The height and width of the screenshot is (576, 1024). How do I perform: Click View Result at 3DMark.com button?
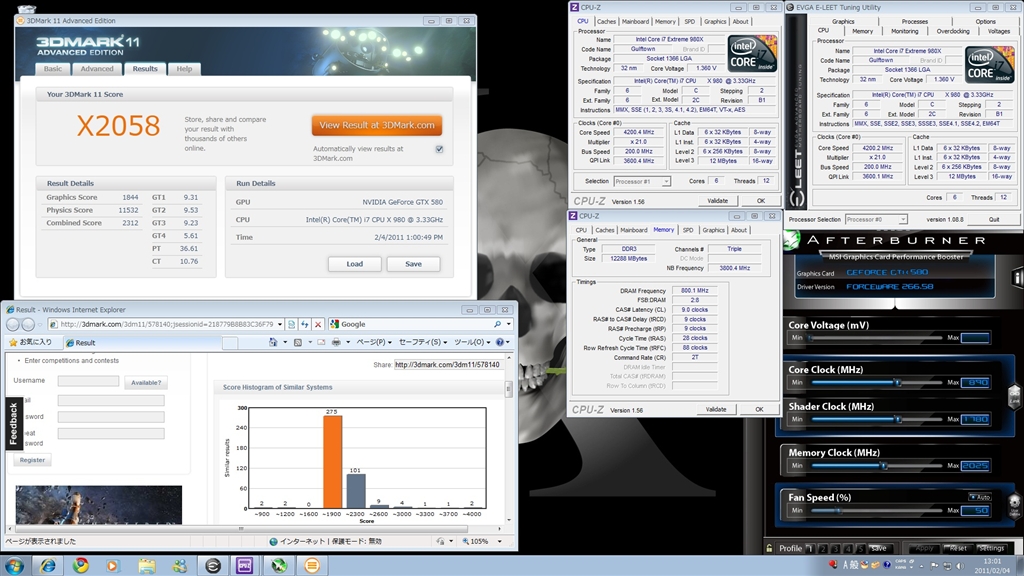click(376, 125)
